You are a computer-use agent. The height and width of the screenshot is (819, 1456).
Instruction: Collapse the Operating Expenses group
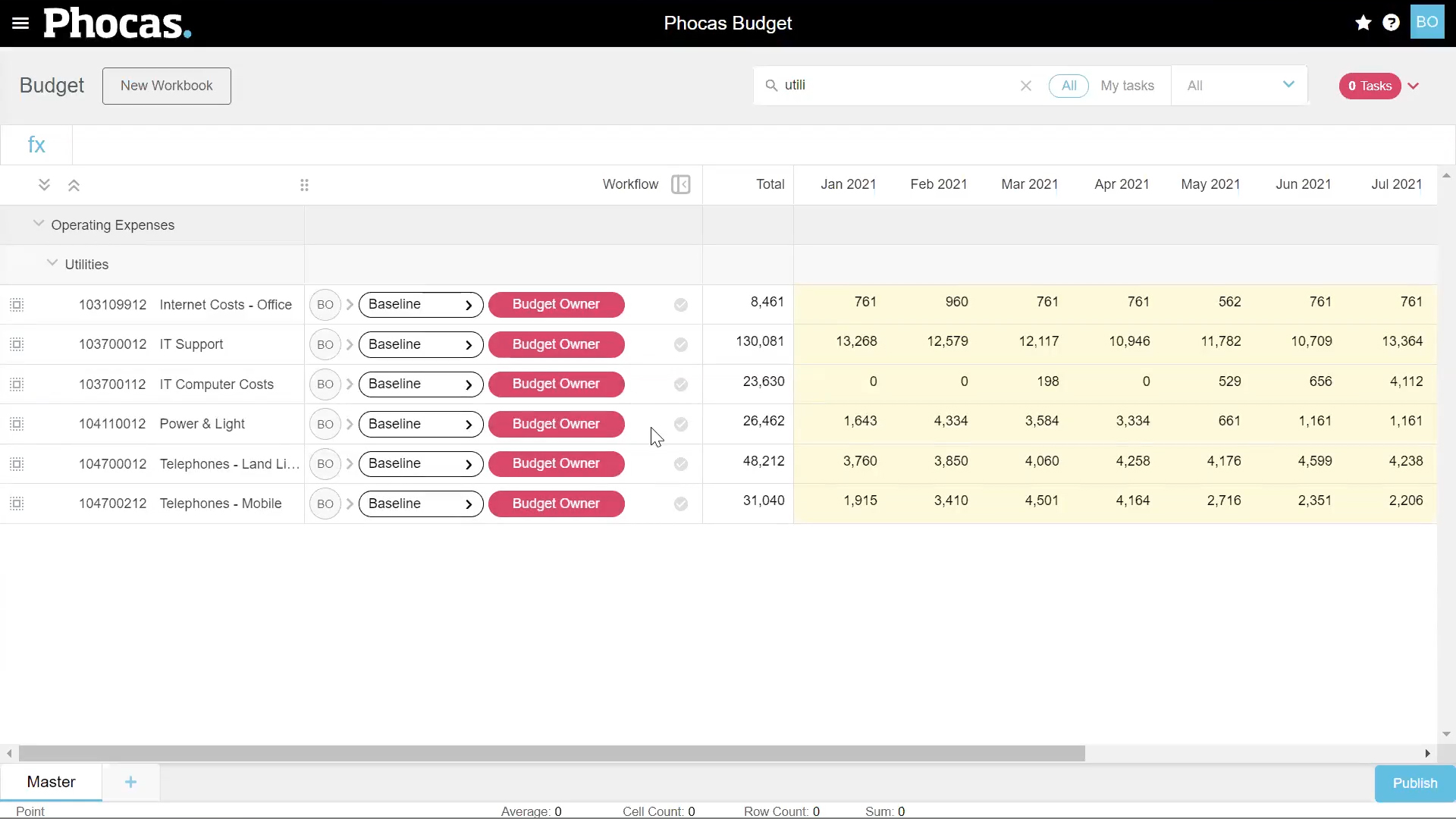[39, 224]
